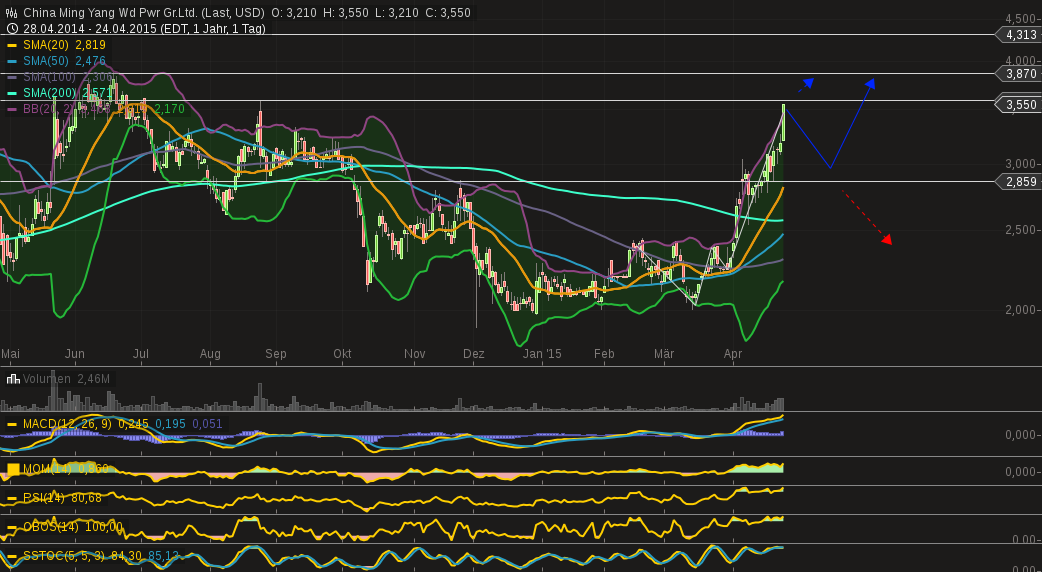Viewport: 1042px width, 572px height.
Task: Select the 4,313 price level tag
Action: pyautogui.click(x=1020, y=35)
